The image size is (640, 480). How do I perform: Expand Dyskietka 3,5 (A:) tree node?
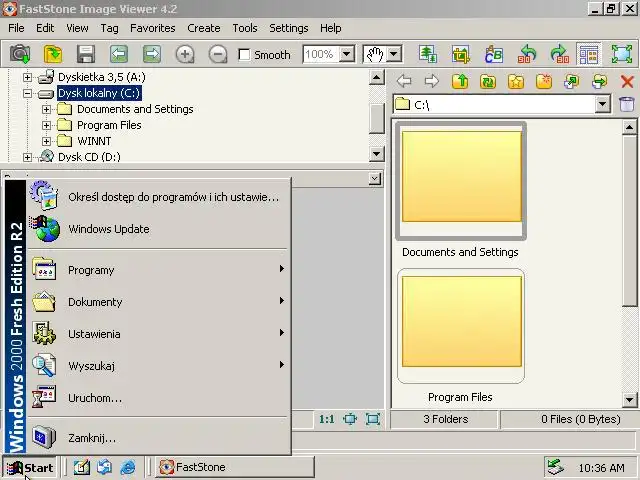27,77
